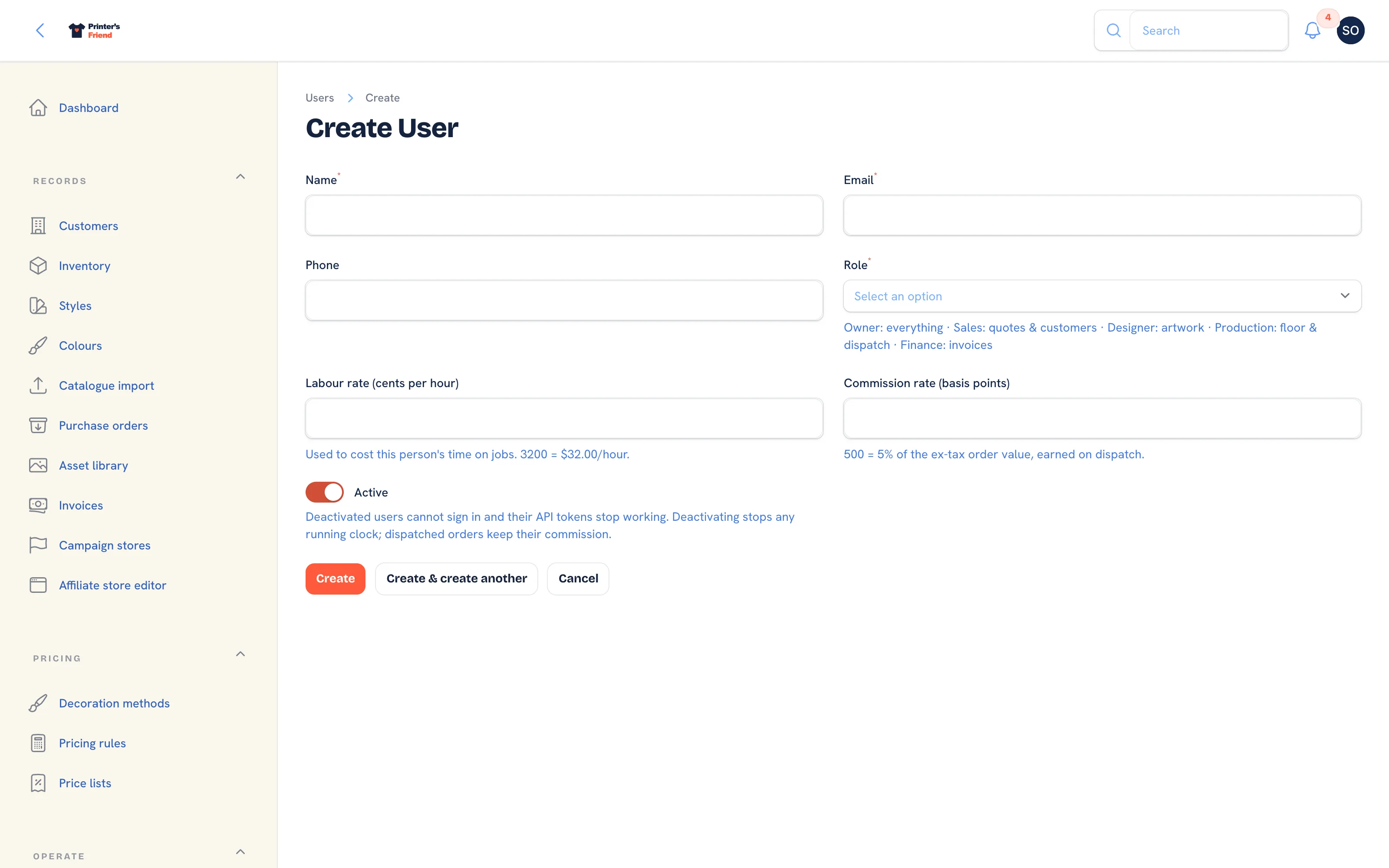Click the orange Create button

(335, 579)
